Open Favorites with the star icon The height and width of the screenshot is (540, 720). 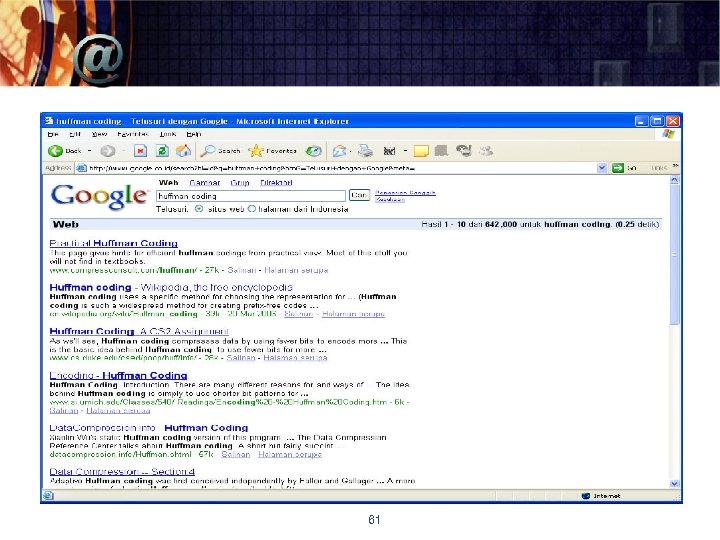[256, 151]
